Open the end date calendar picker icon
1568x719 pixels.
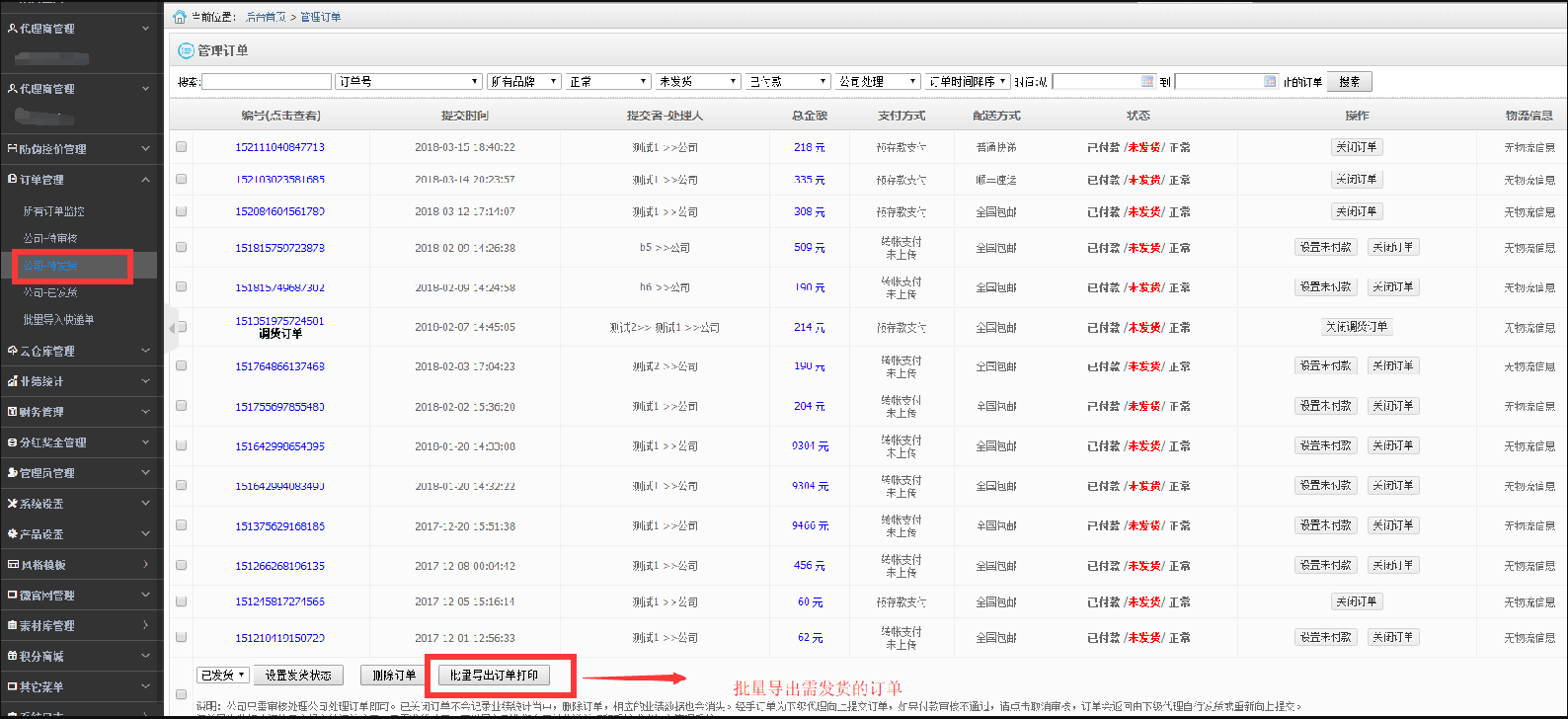[x=1270, y=82]
